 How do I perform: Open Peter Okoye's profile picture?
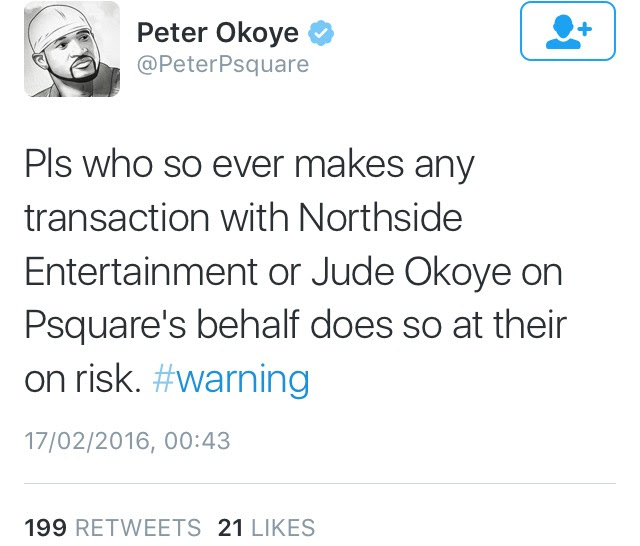pos(72,49)
